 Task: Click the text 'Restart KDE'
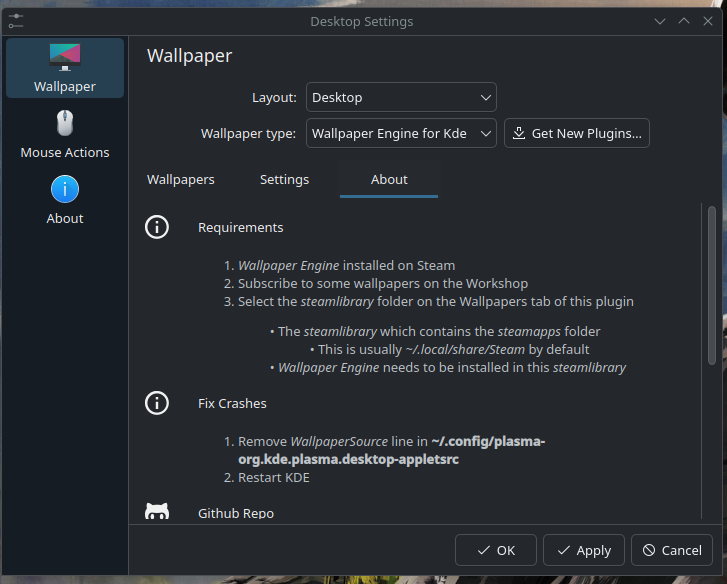pos(274,478)
